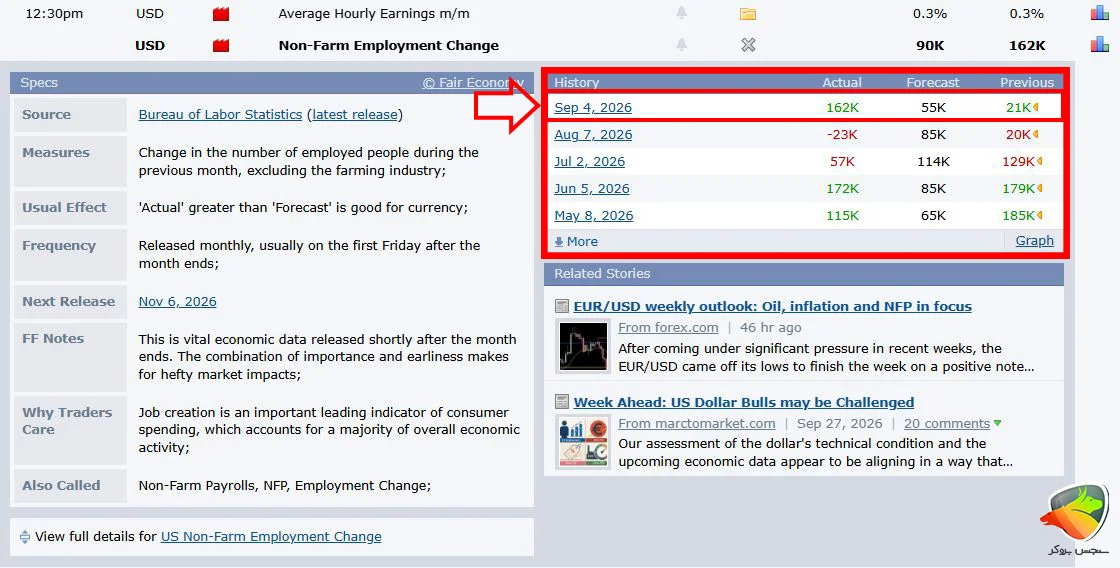Click the 114K forecast value for Jul 2
The image size is (1120, 568).
tap(933, 161)
